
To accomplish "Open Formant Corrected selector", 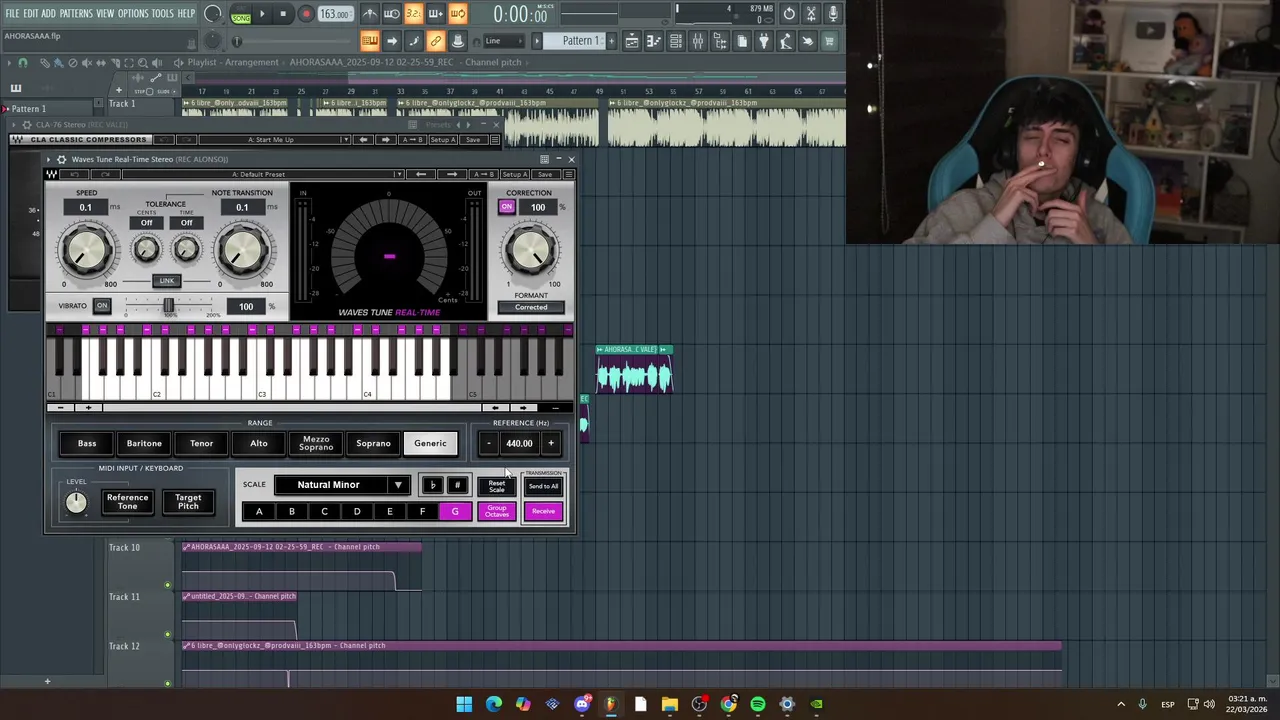I will pos(531,308).
